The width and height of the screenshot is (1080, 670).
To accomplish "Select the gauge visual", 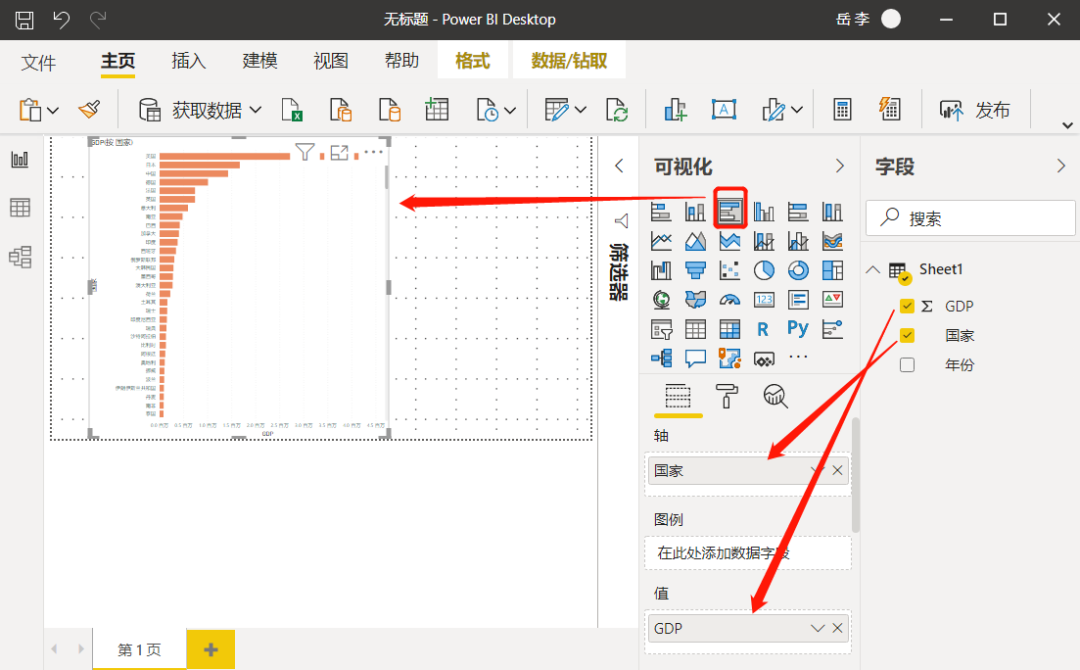I will click(729, 300).
